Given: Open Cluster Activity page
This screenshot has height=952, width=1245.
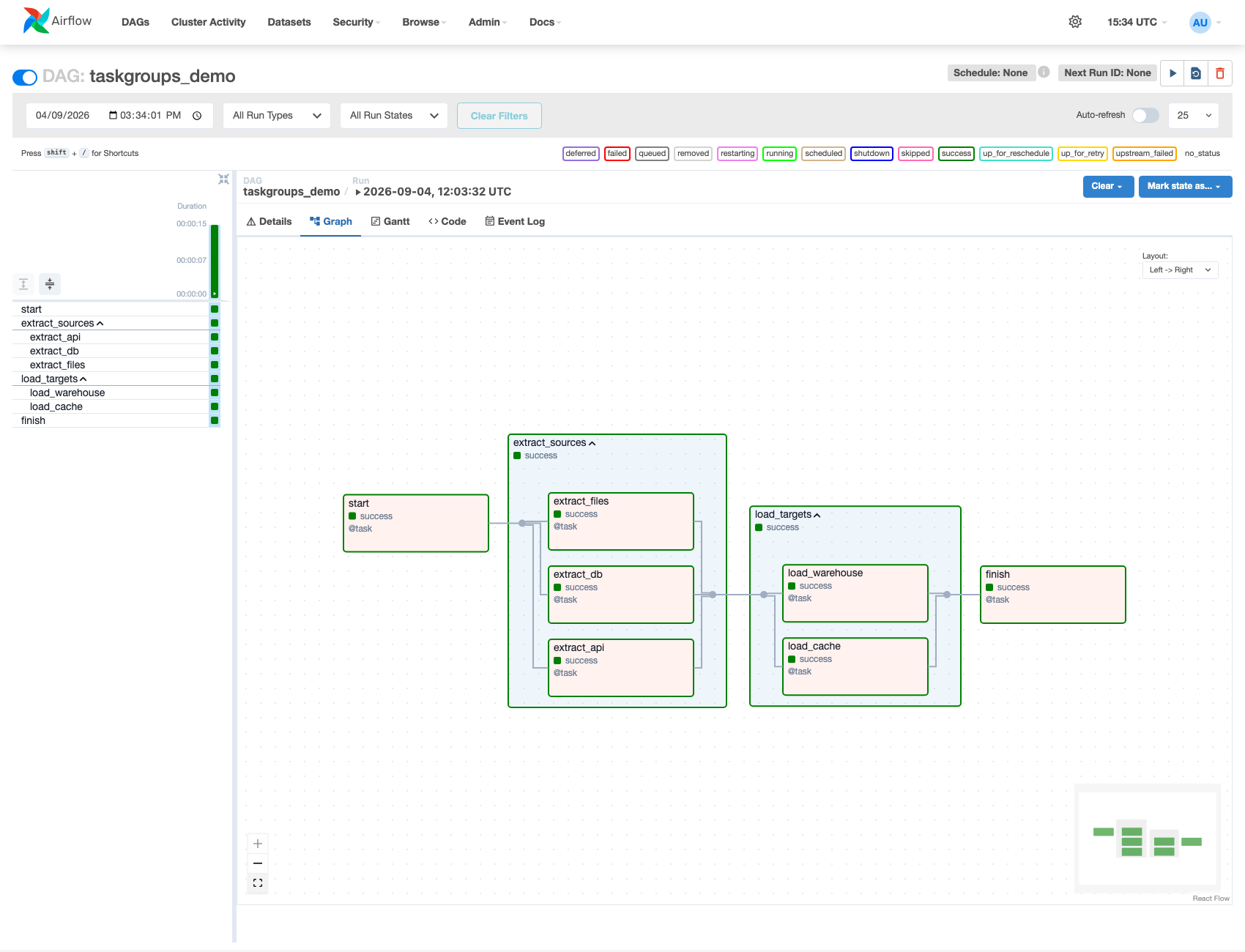Looking at the screenshot, I should tap(209, 22).
